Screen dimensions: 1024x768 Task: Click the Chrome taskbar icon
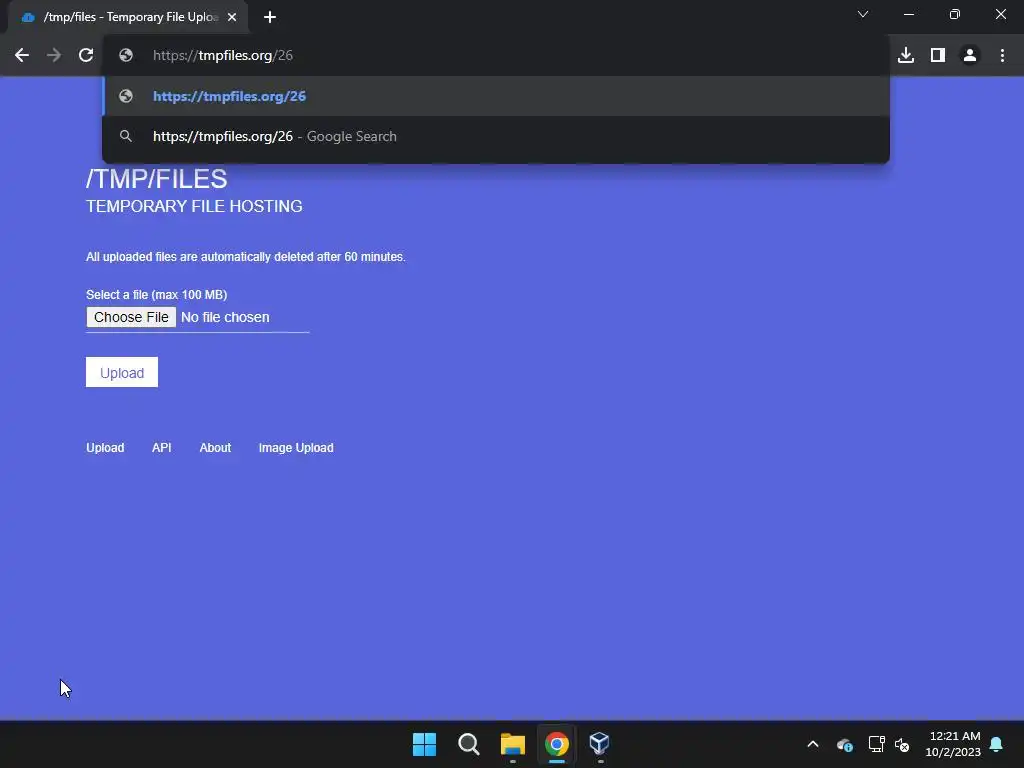point(556,744)
